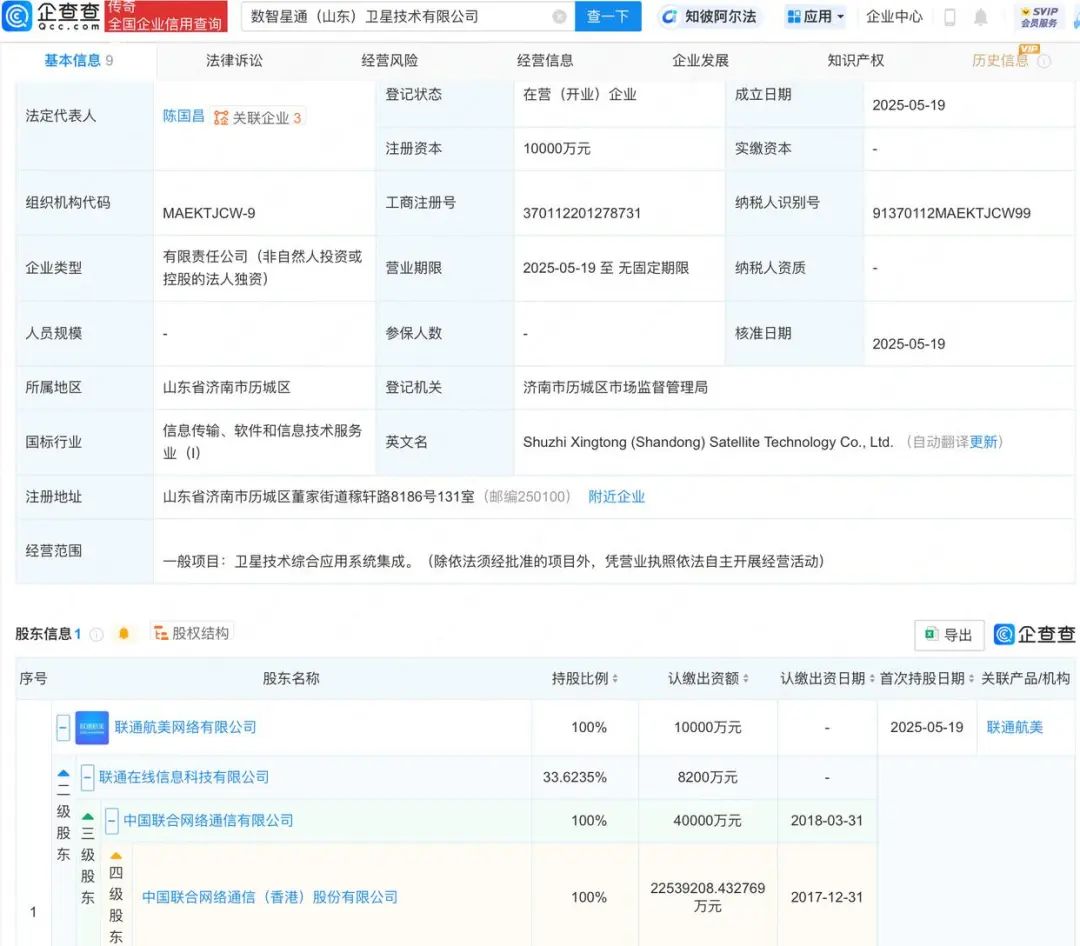The image size is (1080, 946).
Task: Click the orange bell next to 股东信息
Action: tap(123, 634)
